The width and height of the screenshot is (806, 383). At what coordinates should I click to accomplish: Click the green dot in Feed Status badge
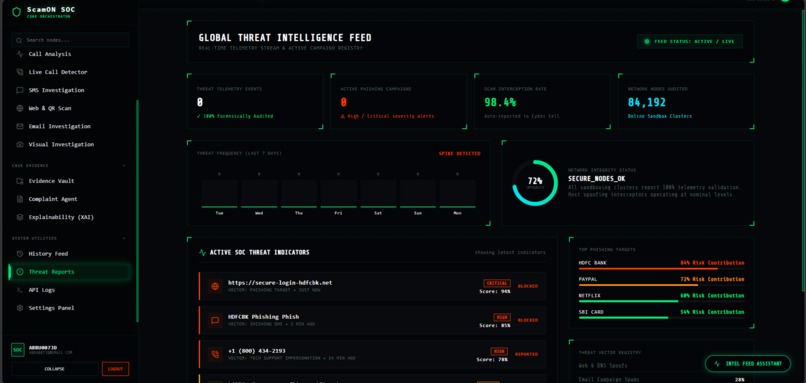(647, 42)
